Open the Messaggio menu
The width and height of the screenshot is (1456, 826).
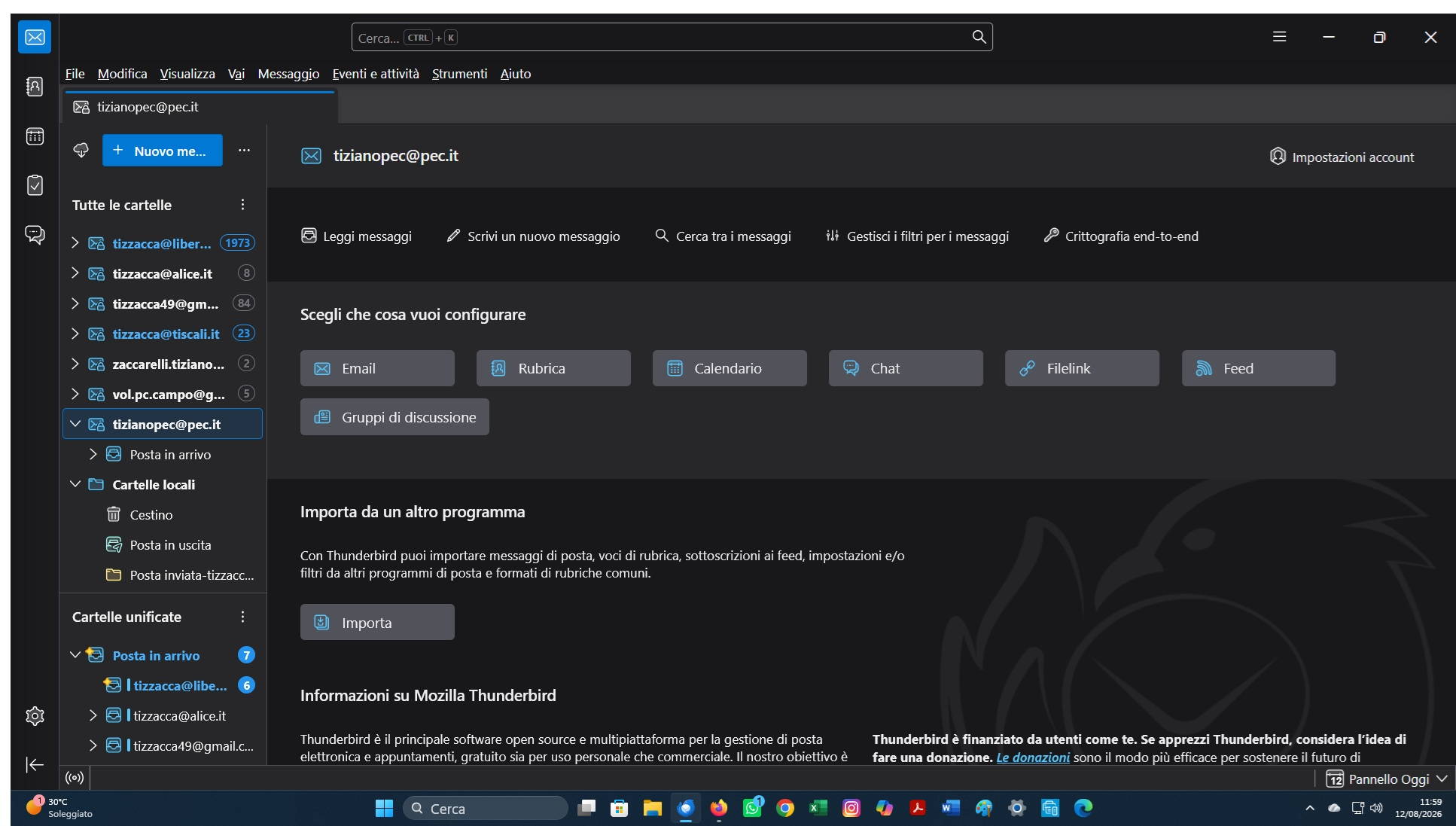pyautogui.click(x=288, y=74)
